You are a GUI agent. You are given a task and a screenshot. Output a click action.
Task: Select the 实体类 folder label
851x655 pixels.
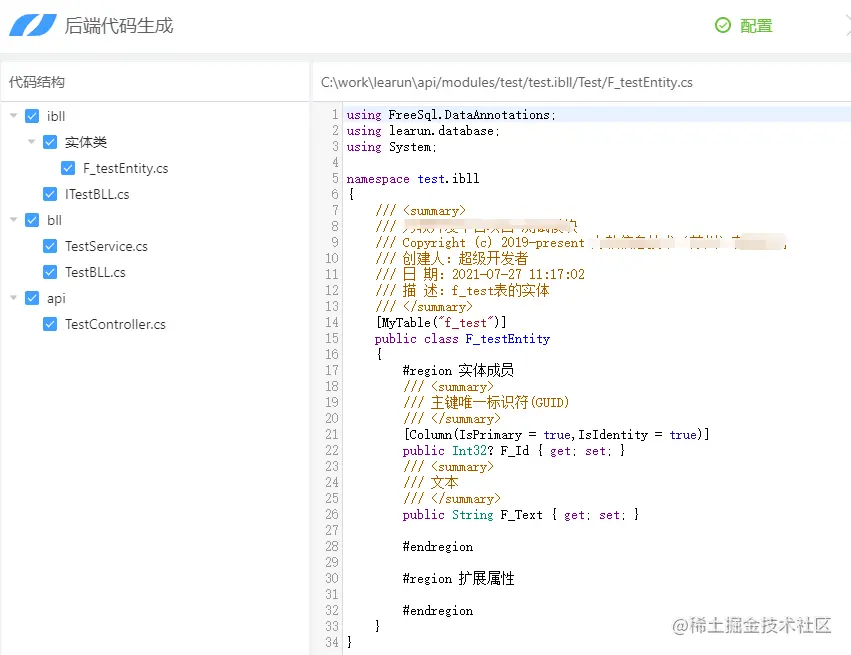click(x=86, y=142)
